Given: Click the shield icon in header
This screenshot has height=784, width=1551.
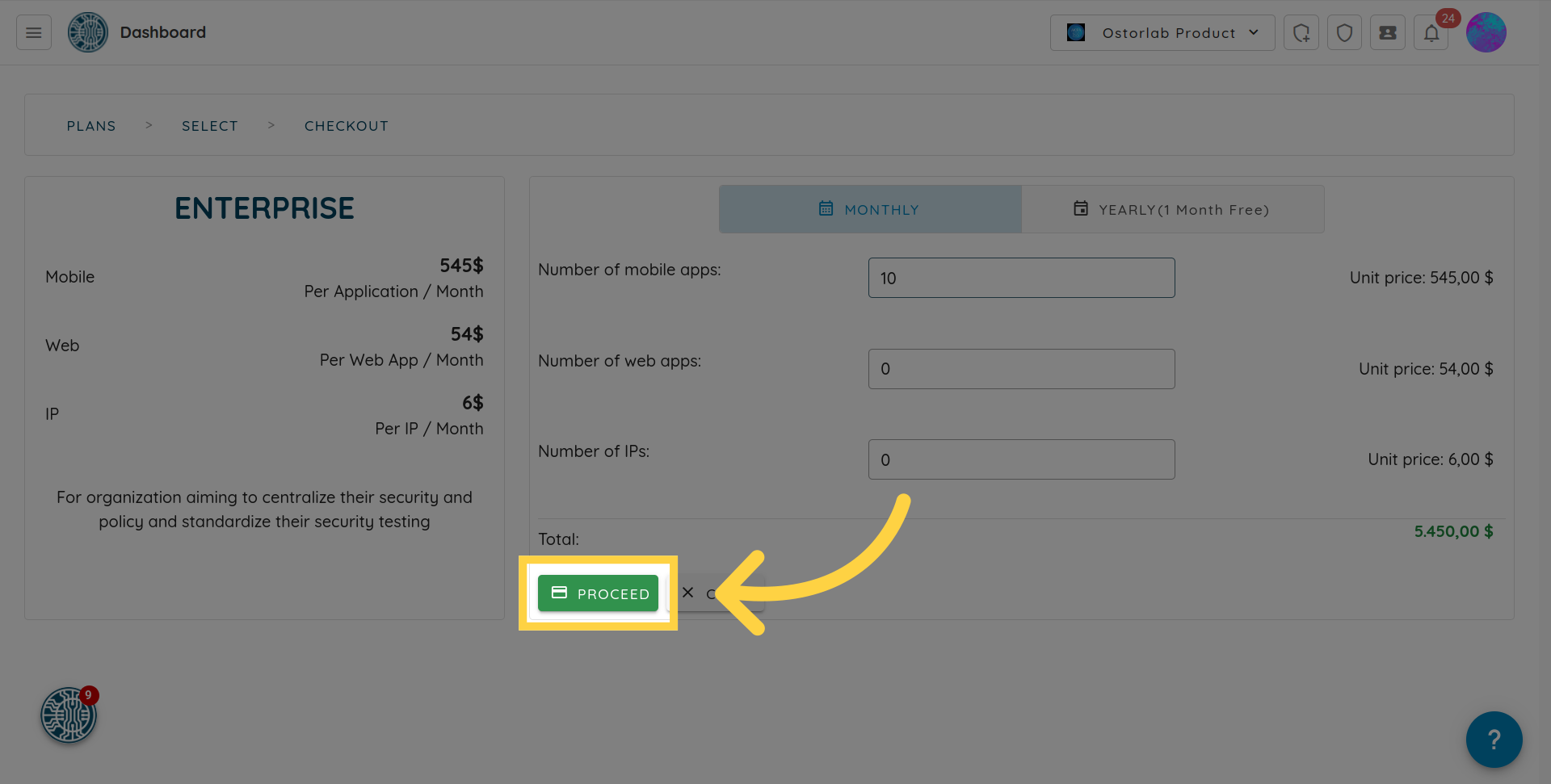Looking at the screenshot, I should 1344,32.
